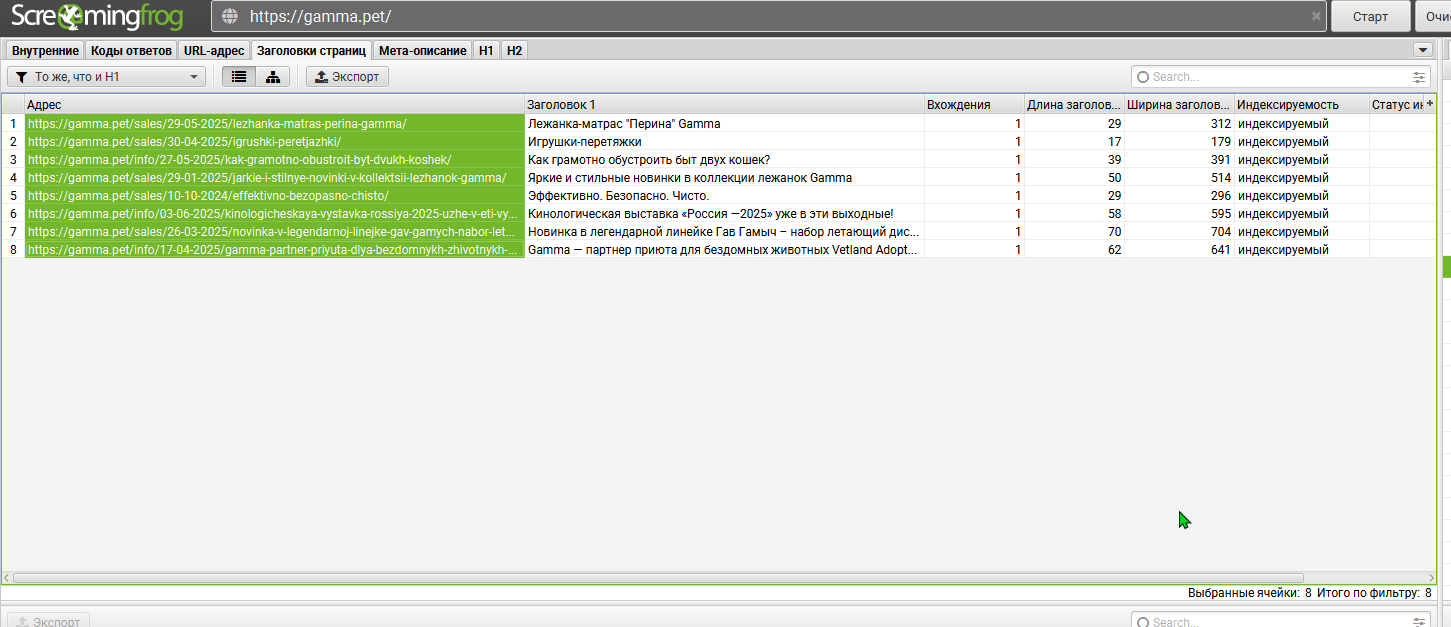Sort by Вхождения column header
Viewport: 1451px width, 627px height.
pos(974,104)
